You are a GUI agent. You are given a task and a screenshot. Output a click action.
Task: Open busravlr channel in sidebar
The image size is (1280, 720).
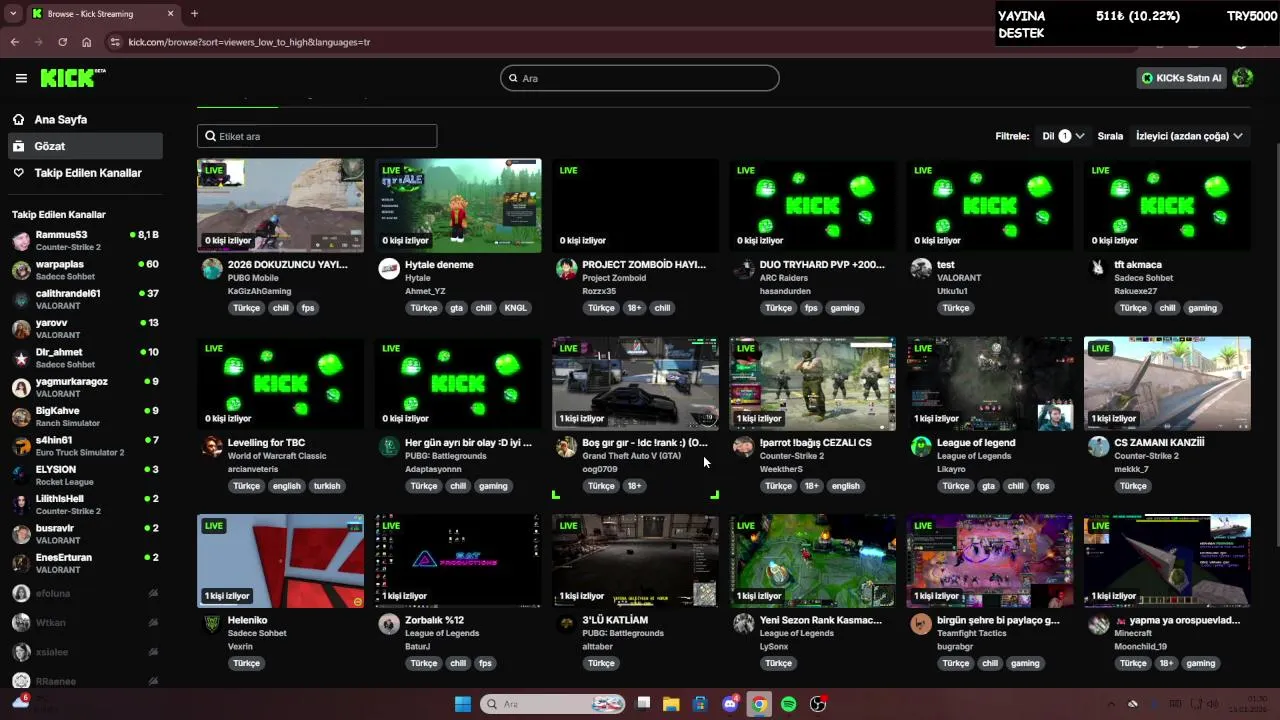pos(85,534)
